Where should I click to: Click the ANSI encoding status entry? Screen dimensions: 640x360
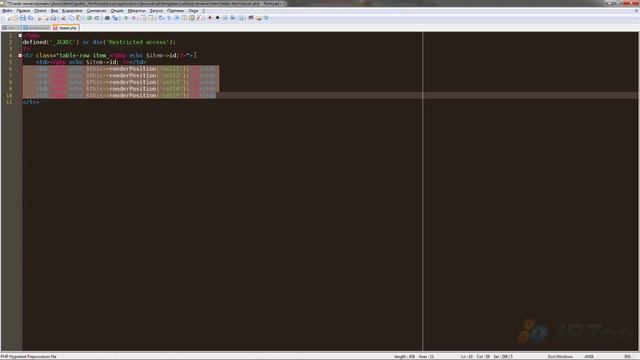click(x=589, y=357)
